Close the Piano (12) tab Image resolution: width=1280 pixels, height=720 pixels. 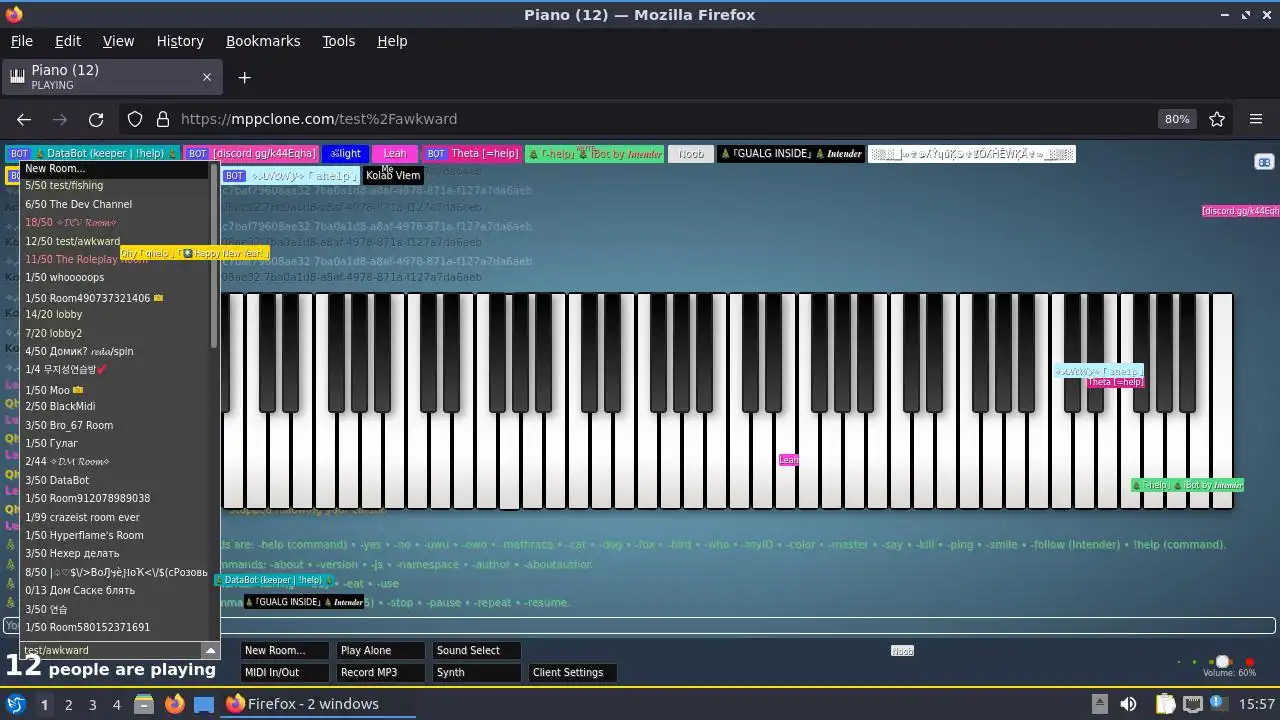(207, 77)
